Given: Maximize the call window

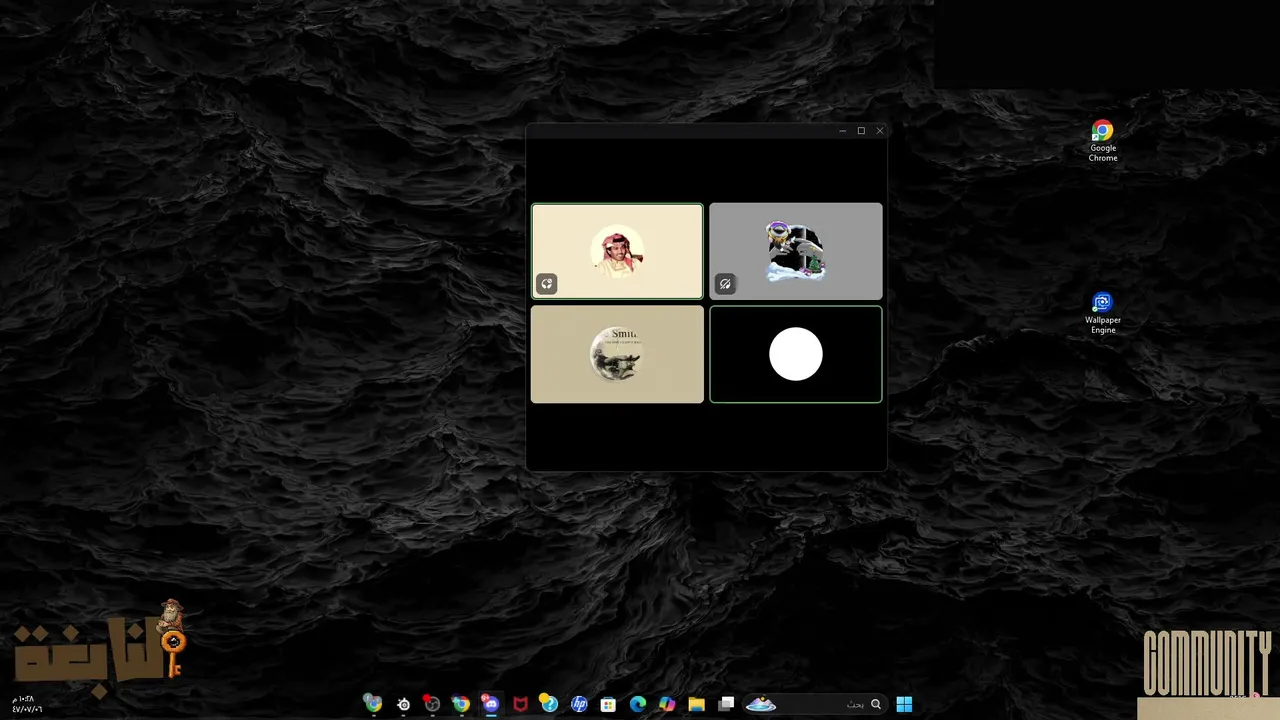Looking at the screenshot, I should 861,131.
